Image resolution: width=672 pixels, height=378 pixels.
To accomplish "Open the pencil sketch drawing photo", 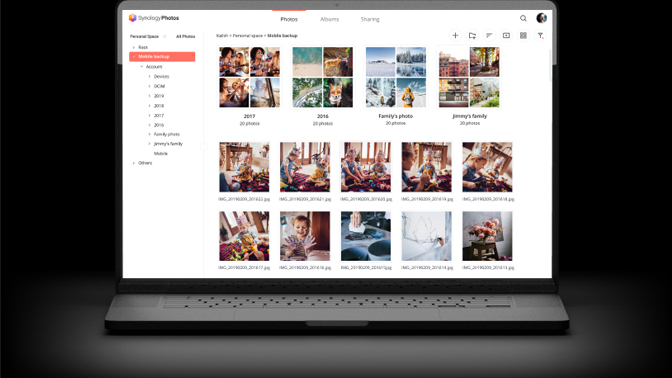I will tap(426, 236).
